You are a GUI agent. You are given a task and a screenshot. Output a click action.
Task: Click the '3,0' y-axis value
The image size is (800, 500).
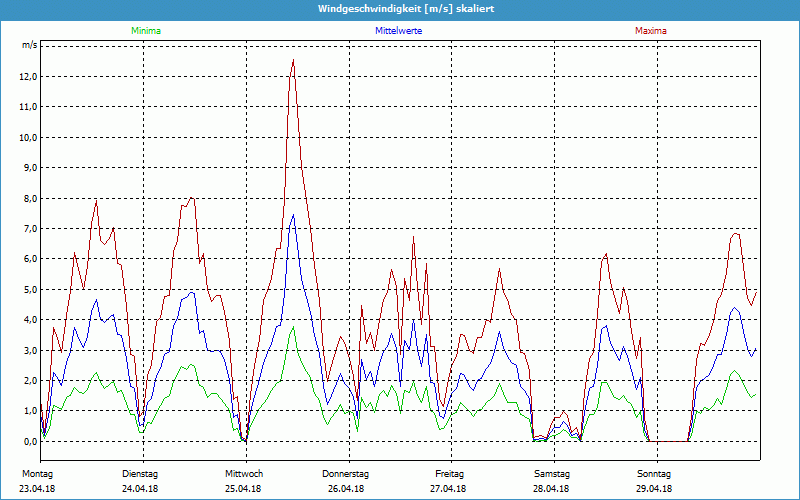coord(31,350)
